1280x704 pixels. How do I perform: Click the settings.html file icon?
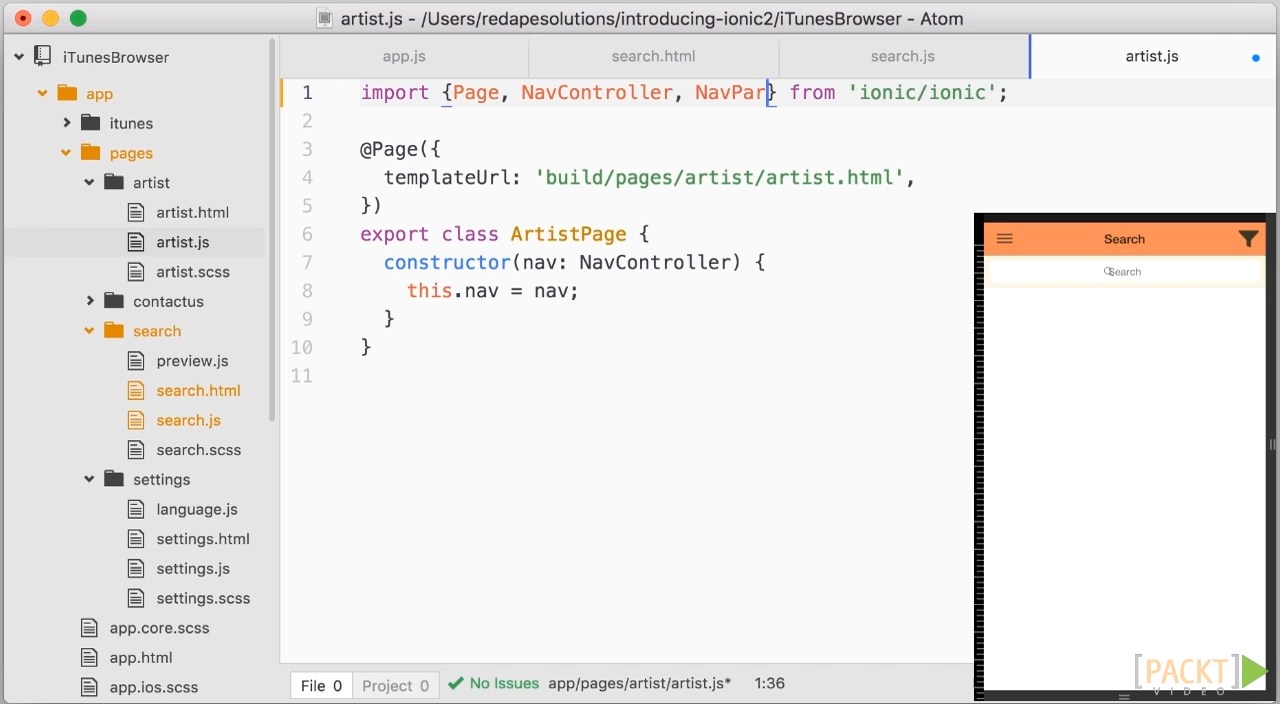tap(137, 538)
